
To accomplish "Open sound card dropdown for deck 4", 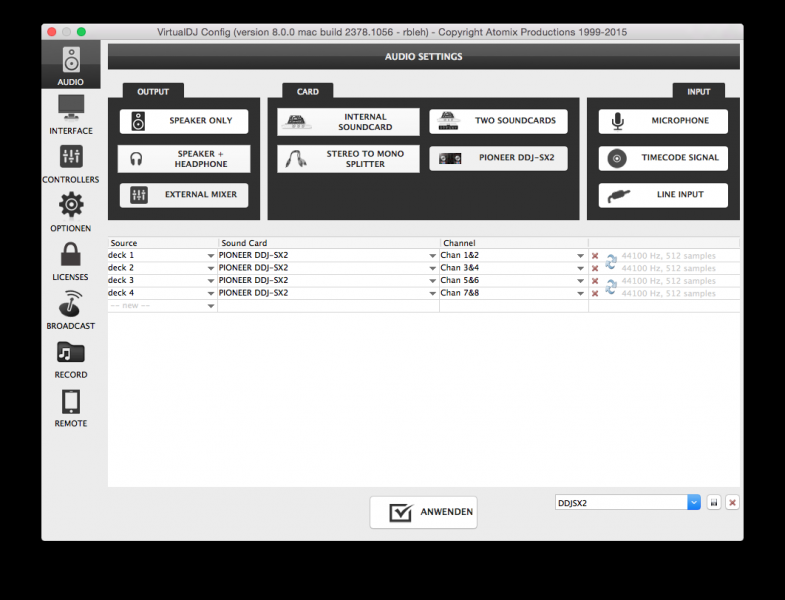I will tap(433, 293).
